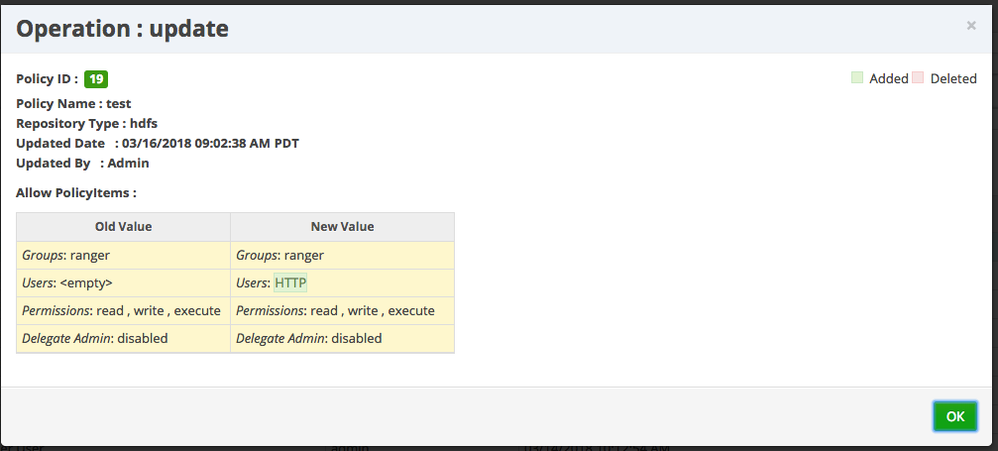This screenshot has height=451, width=998.
Task: Click the green Added legend swatch
Action: click(x=857, y=78)
